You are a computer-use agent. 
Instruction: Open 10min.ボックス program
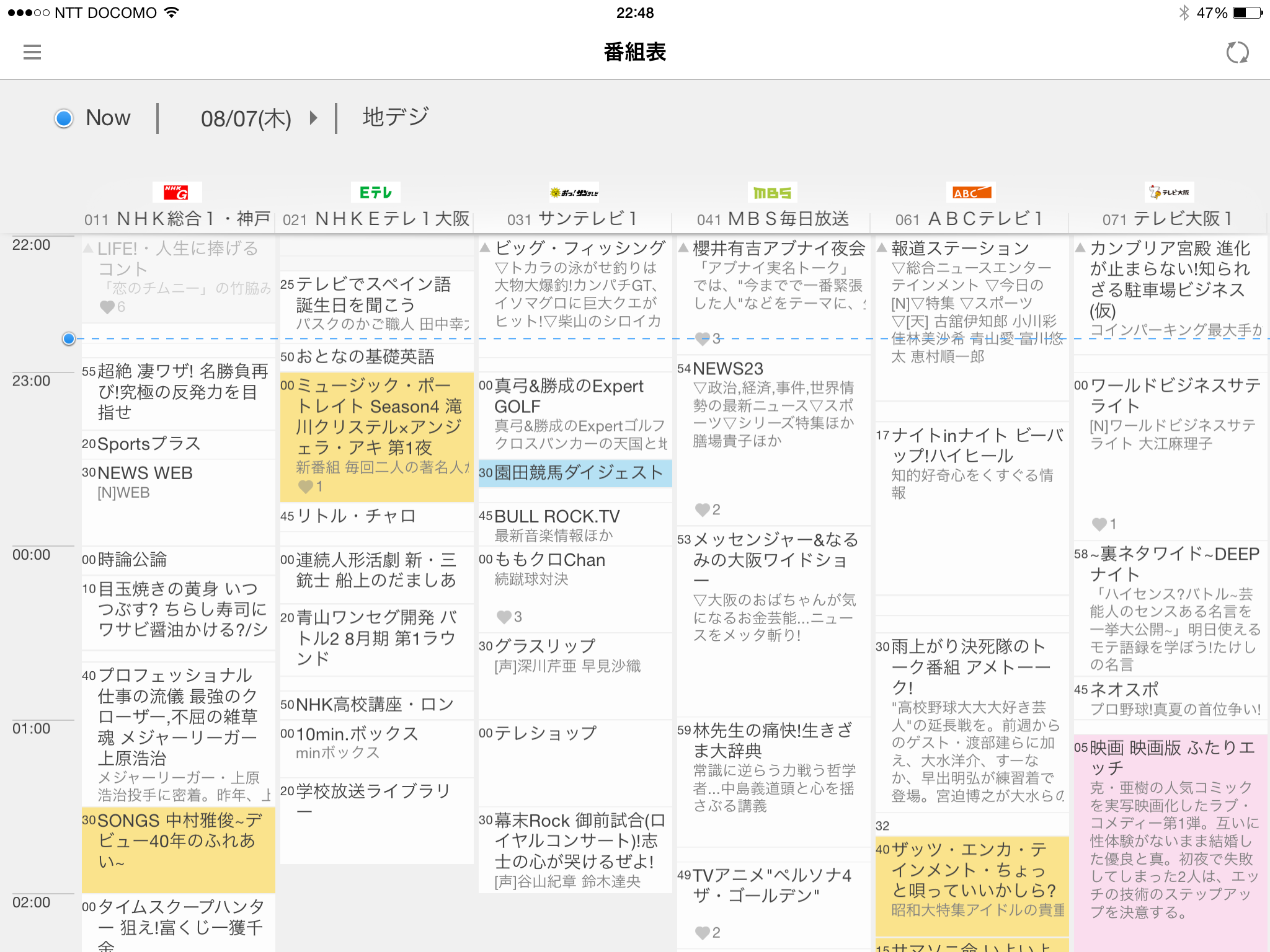[x=377, y=748]
